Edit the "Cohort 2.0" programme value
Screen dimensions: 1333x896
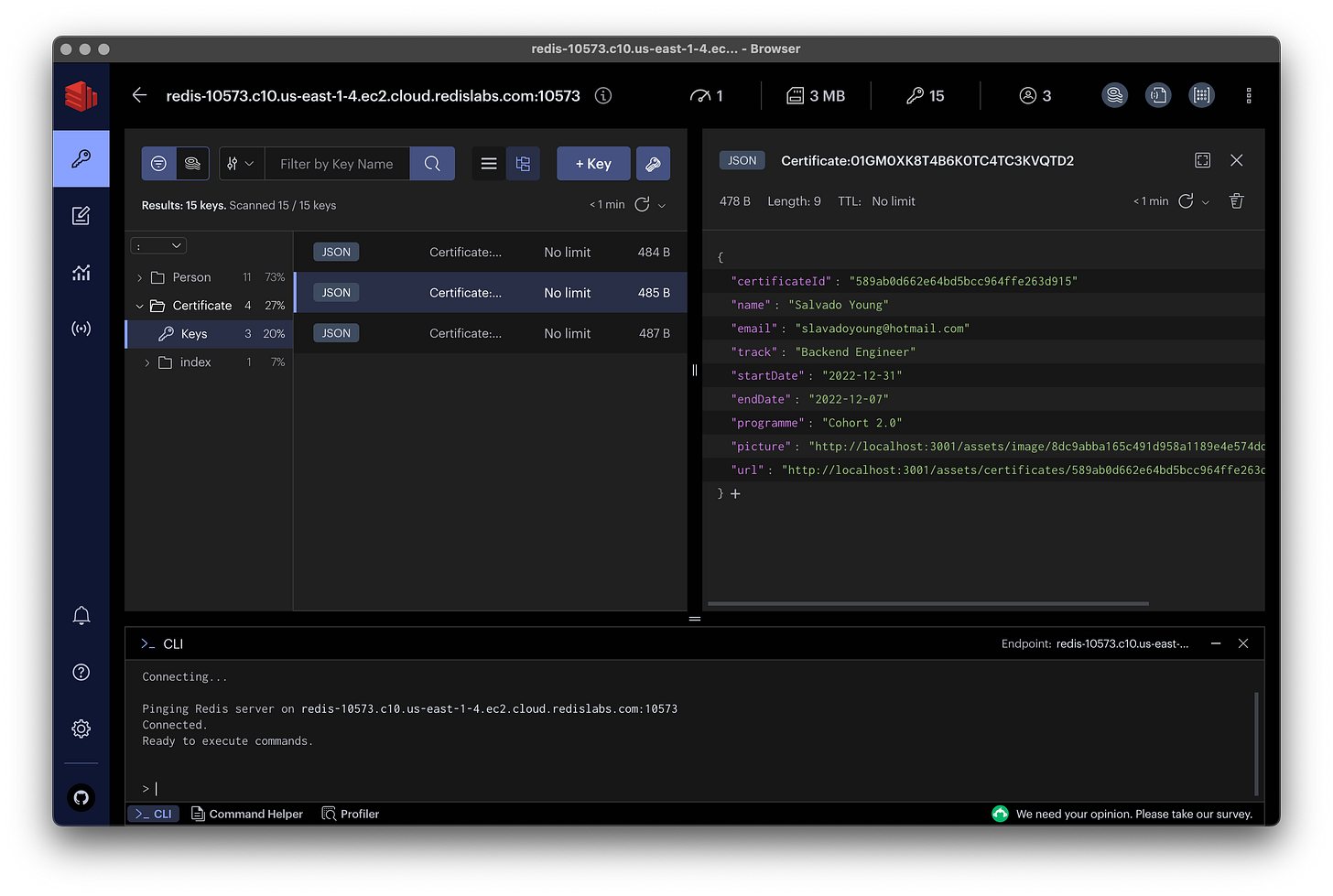pos(862,423)
